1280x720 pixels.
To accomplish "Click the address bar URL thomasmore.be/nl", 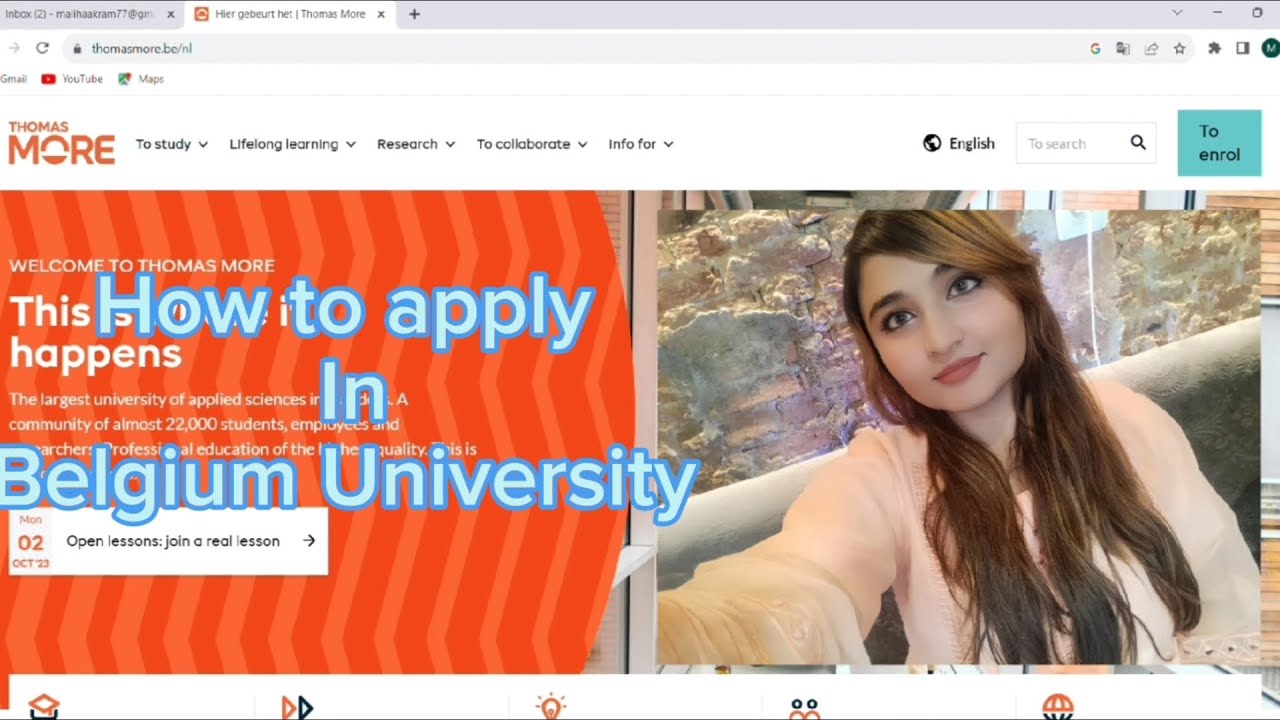I will pos(142,48).
